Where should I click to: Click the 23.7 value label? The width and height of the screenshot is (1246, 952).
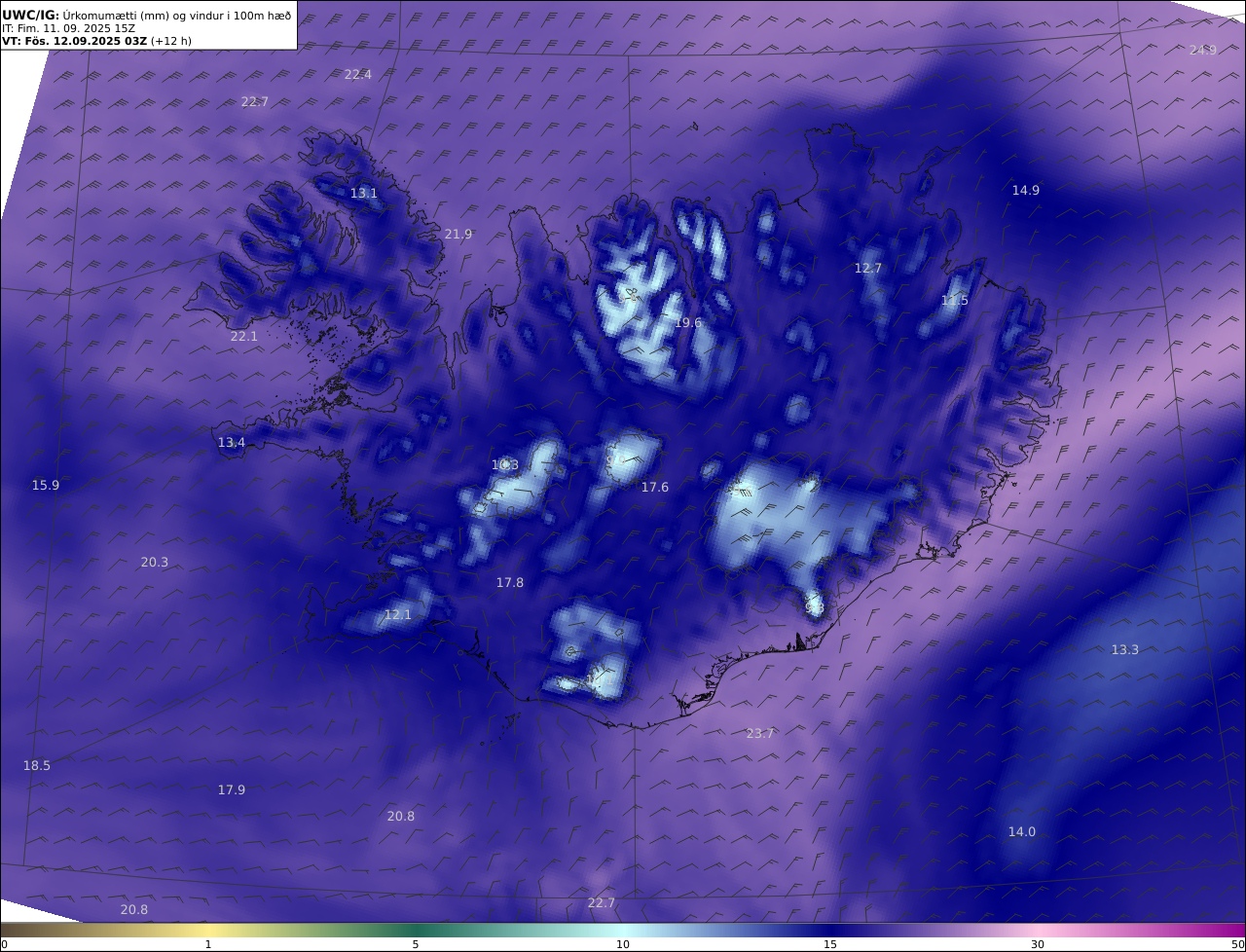point(760,733)
